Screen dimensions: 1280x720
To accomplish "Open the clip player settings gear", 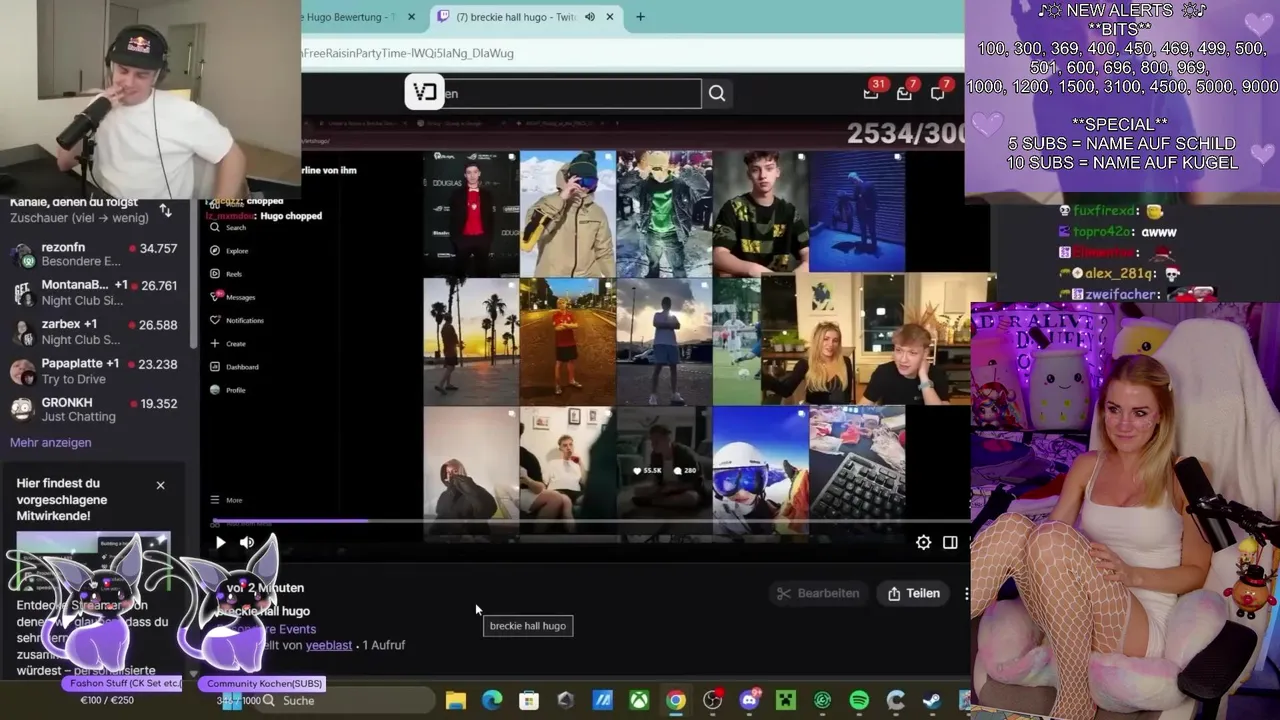I will point(923,542).
